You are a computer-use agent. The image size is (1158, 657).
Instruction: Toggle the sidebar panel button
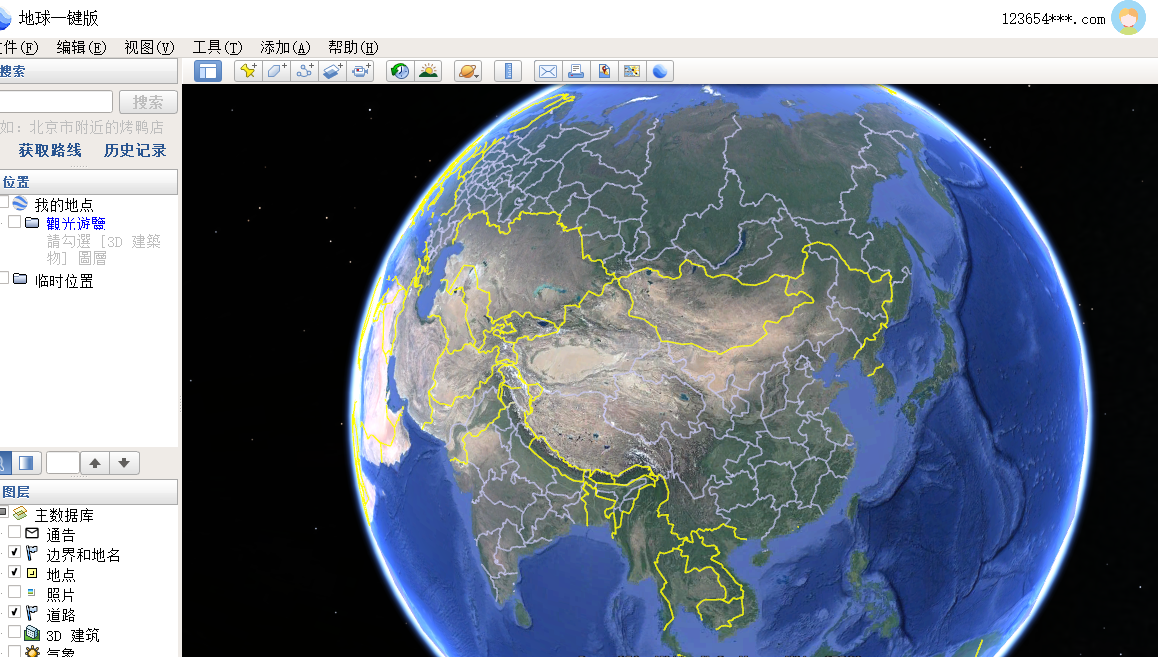pos(208,71)
